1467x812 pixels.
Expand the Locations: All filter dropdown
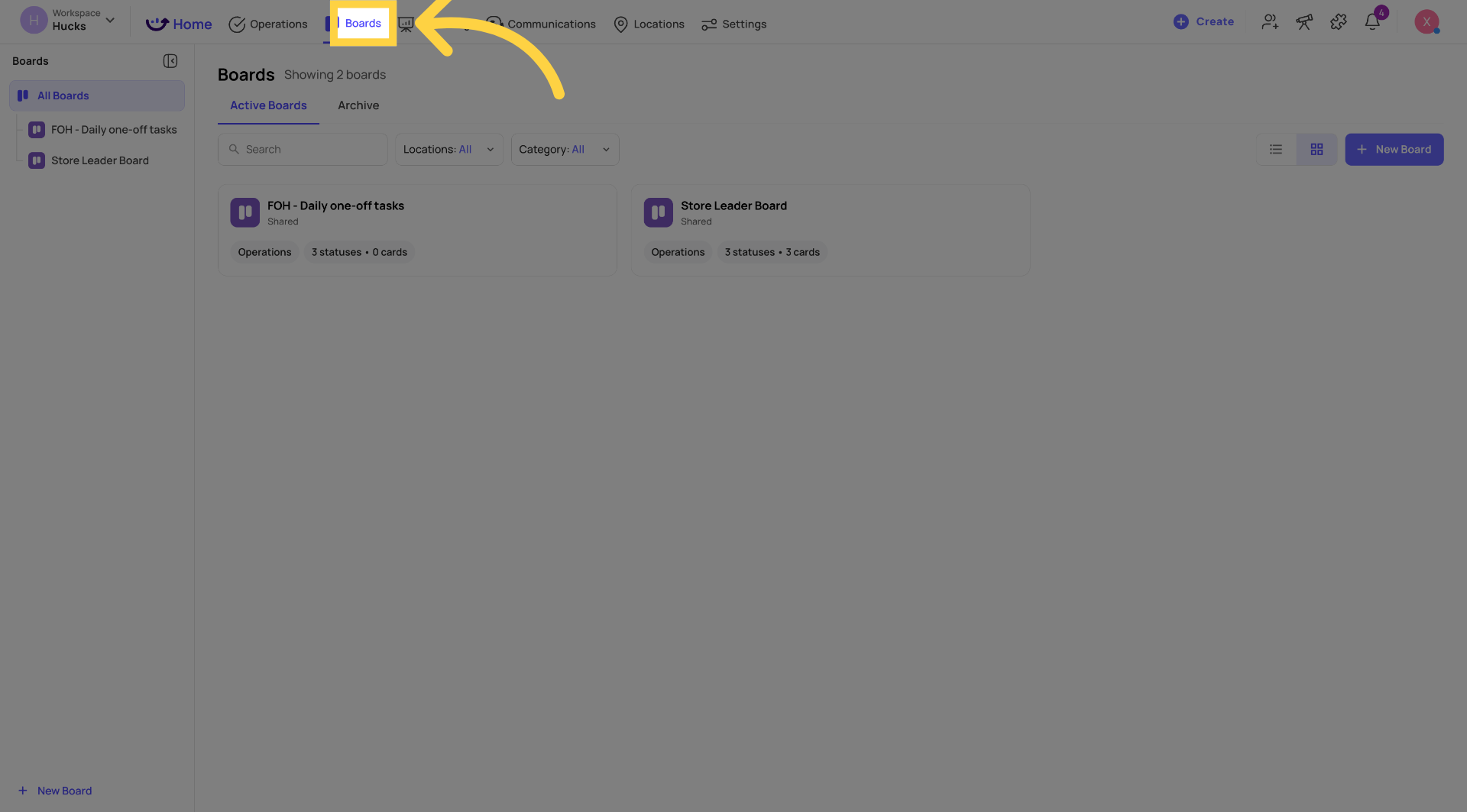pos(449,150)
